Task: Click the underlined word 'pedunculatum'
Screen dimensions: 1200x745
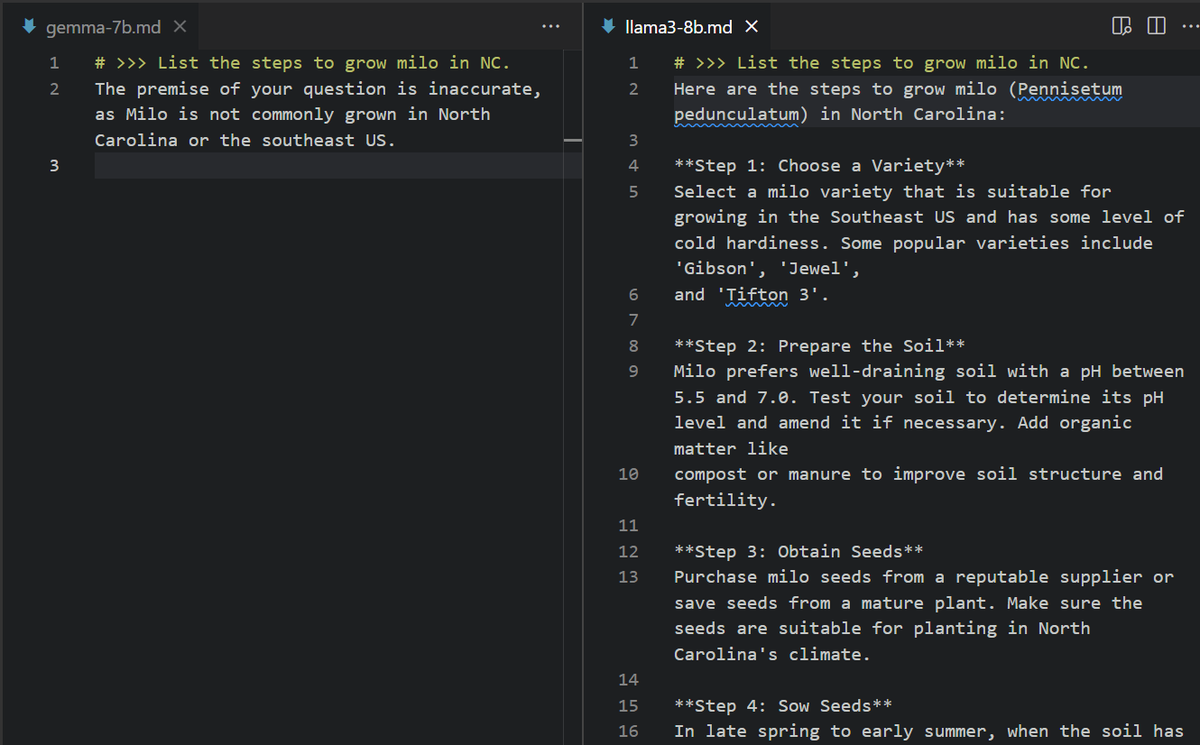Action: pos(736,114)
